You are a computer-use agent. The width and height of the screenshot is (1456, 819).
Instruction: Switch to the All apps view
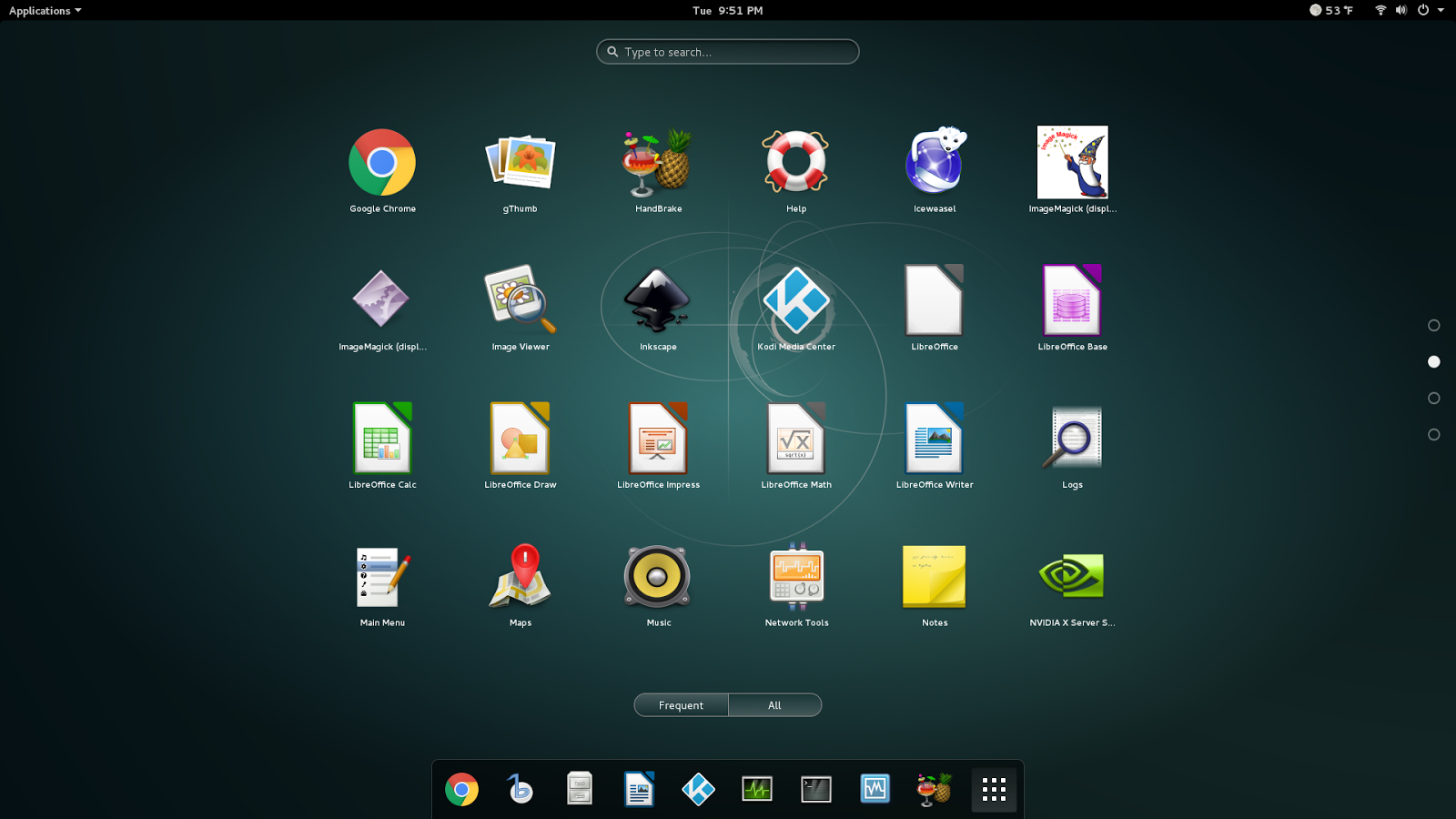point(774,705)
